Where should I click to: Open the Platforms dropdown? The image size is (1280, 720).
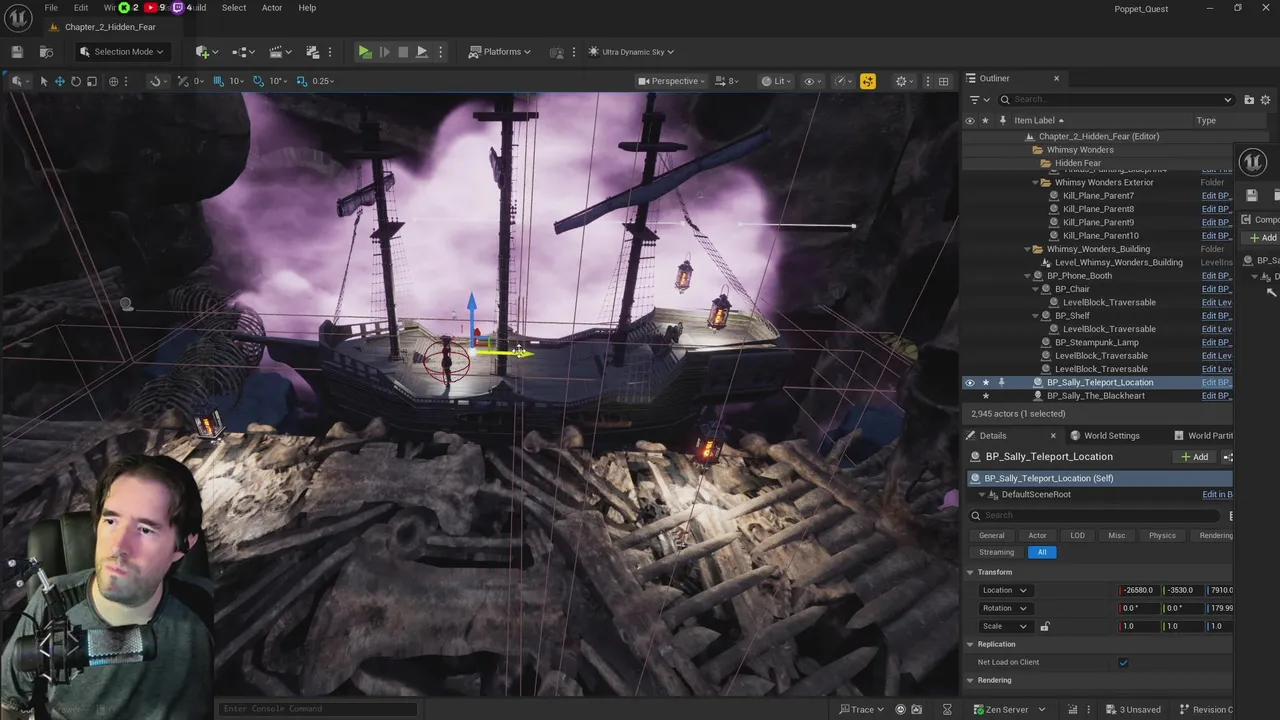coord(501,52)
